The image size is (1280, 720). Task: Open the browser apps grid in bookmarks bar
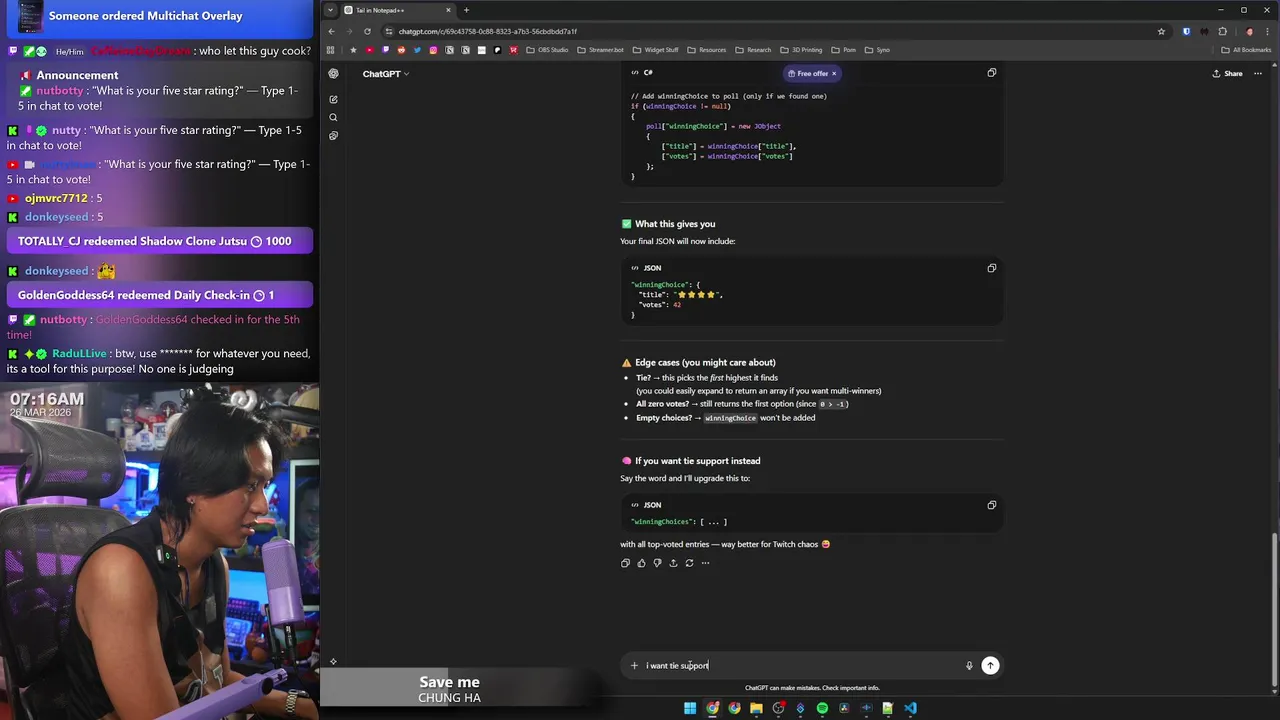330,50
